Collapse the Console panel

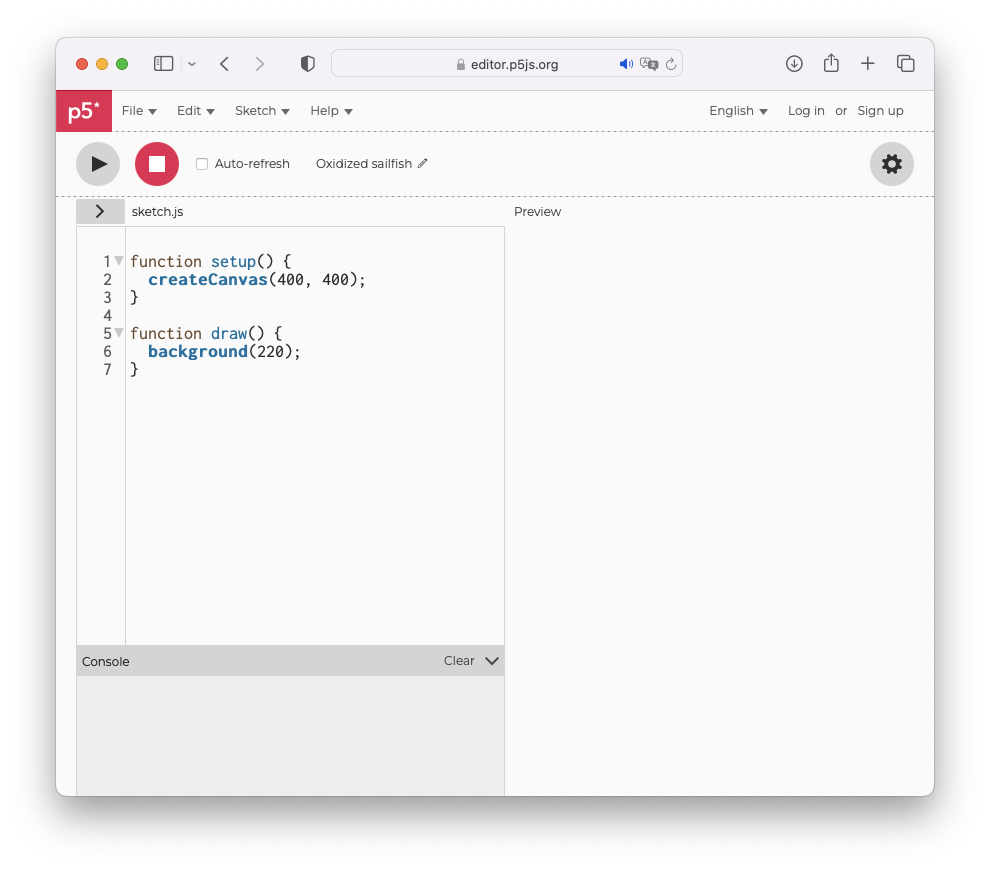coord(491,661)
